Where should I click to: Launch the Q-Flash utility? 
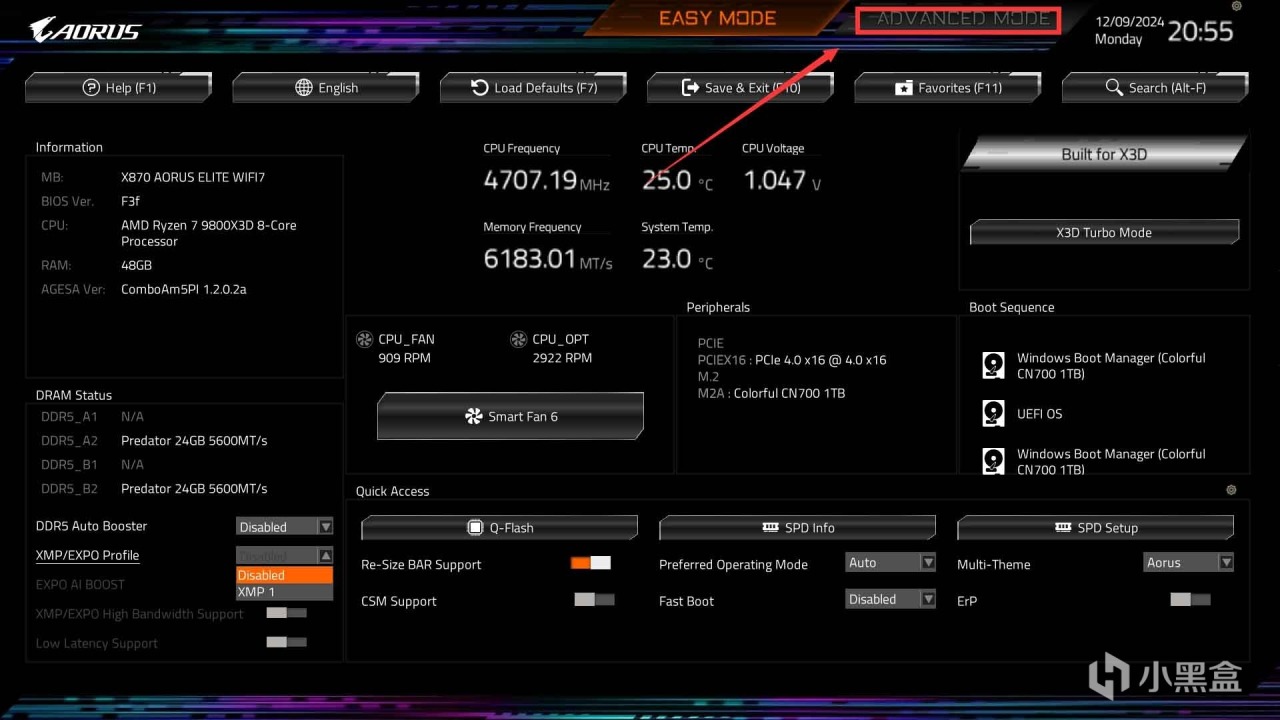(x=499, y=527)
